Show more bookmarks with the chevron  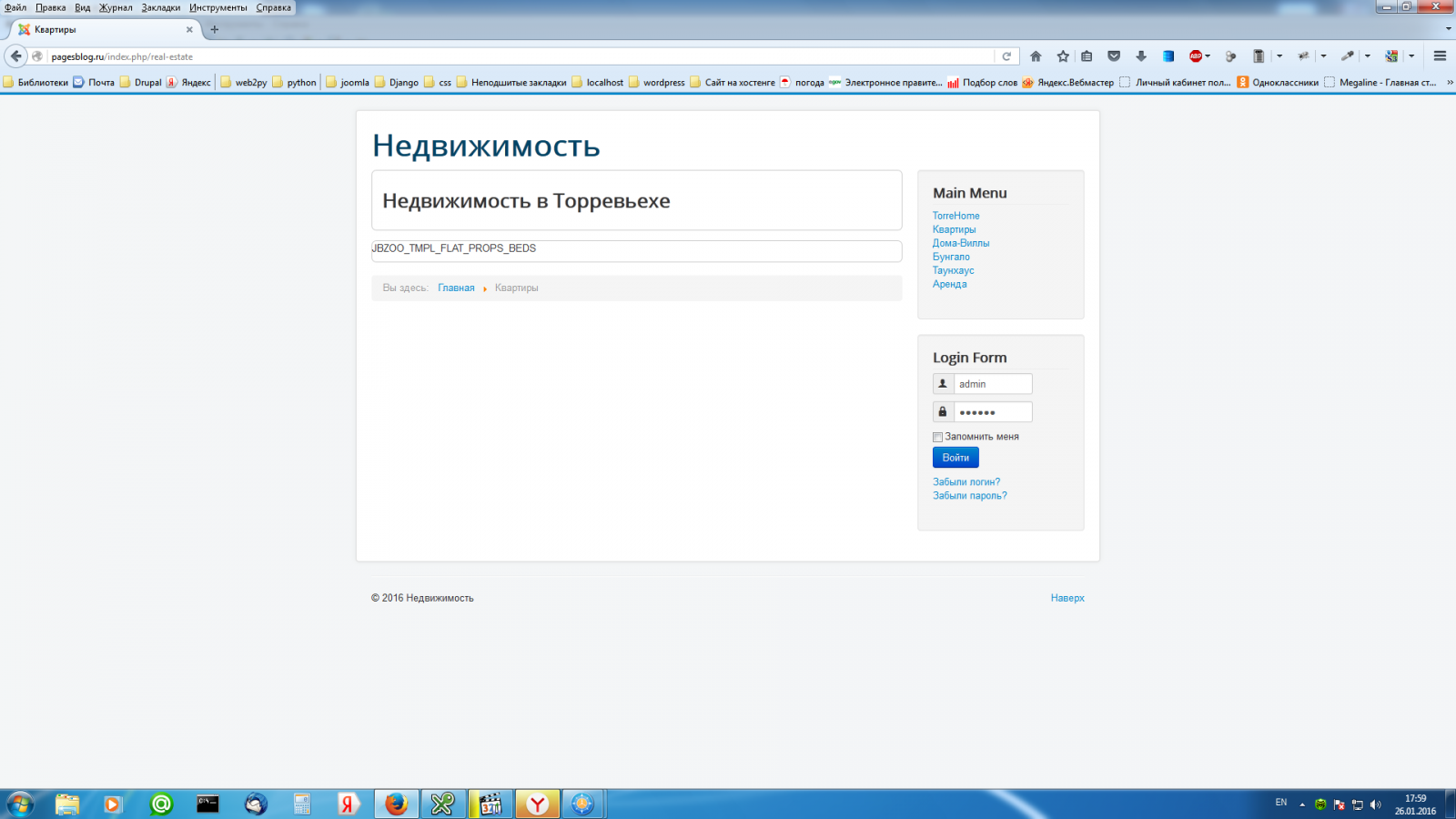pyautogui.click(x=1450, y=83)
